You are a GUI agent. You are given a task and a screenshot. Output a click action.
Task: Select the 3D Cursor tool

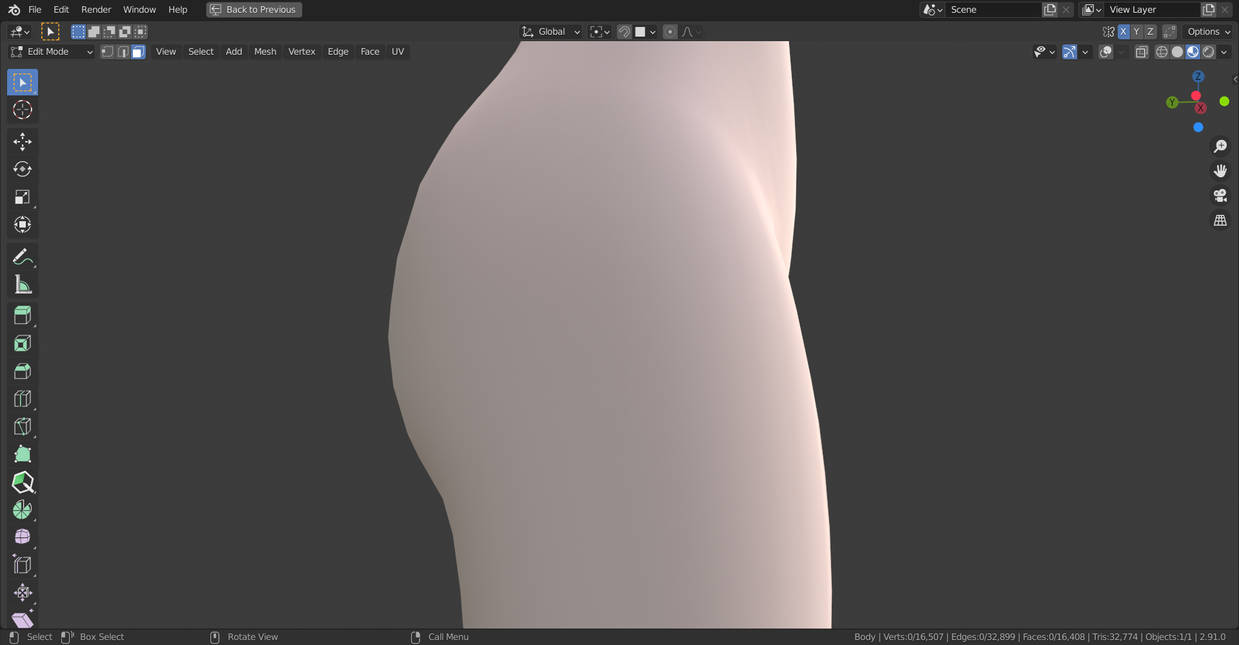click(x=22, y=110)
